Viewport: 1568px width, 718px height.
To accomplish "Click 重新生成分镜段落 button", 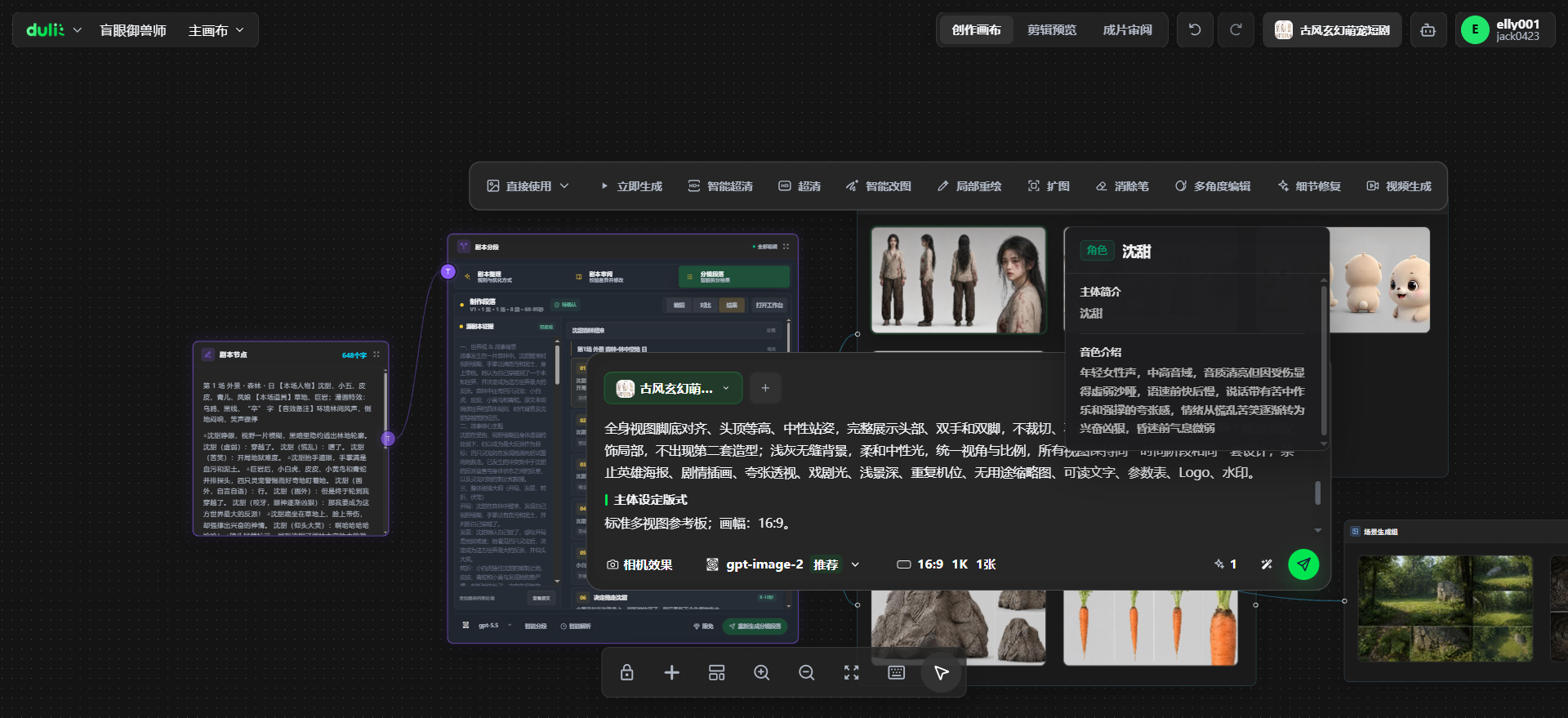I will (755, 626).
